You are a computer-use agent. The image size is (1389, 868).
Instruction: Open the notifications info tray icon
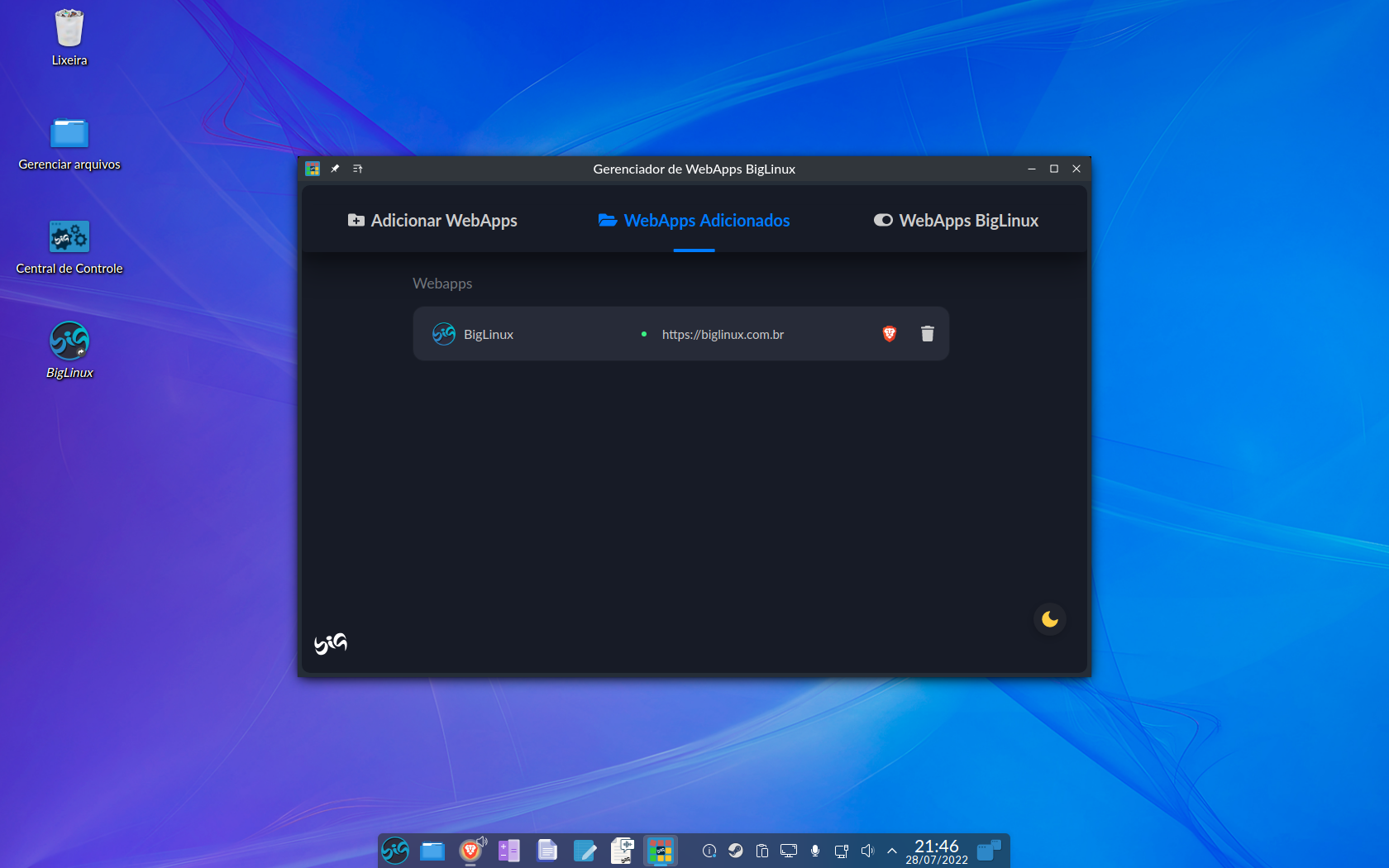709,851
